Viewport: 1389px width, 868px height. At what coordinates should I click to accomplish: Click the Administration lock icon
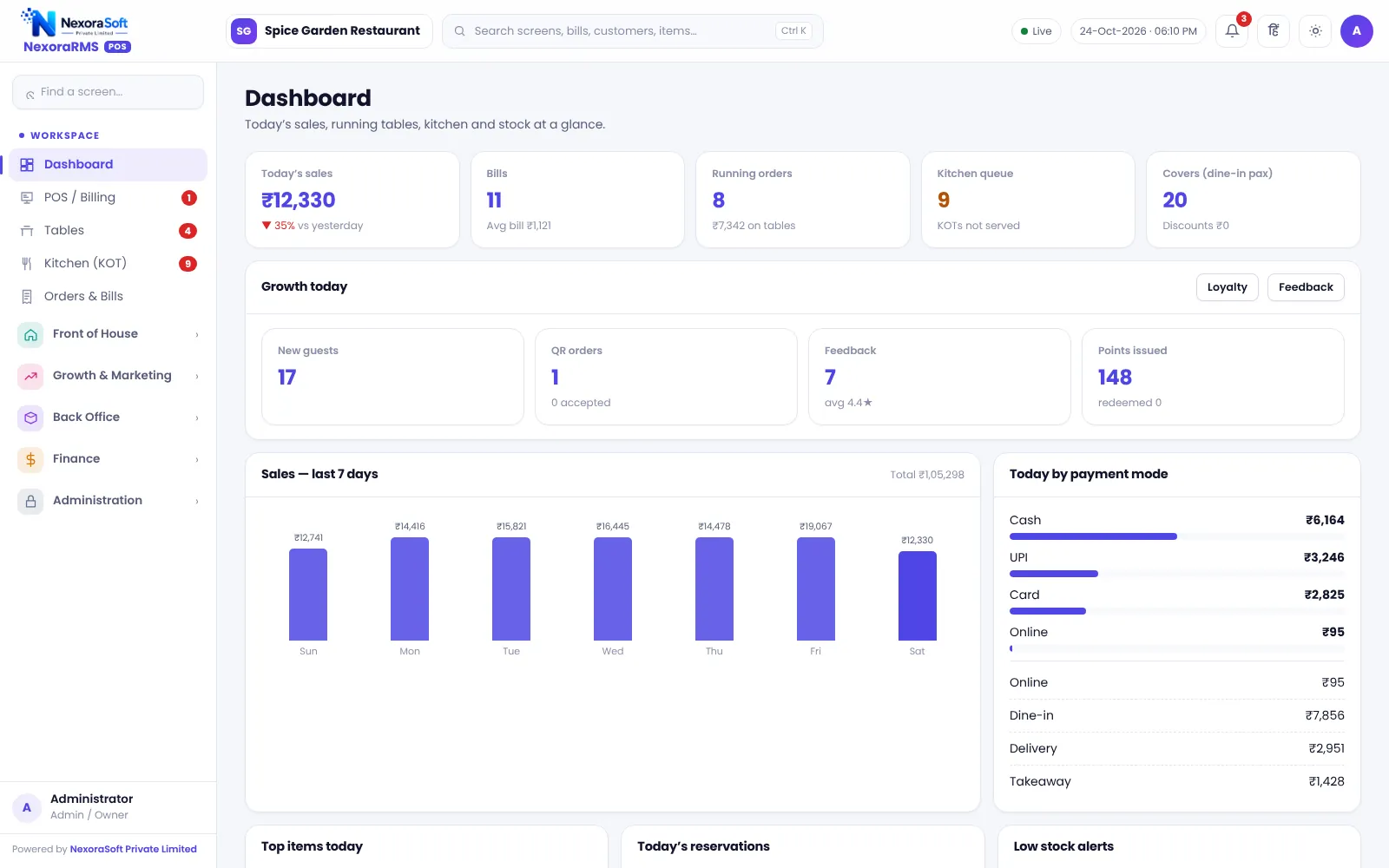click(x=30, y=501)
